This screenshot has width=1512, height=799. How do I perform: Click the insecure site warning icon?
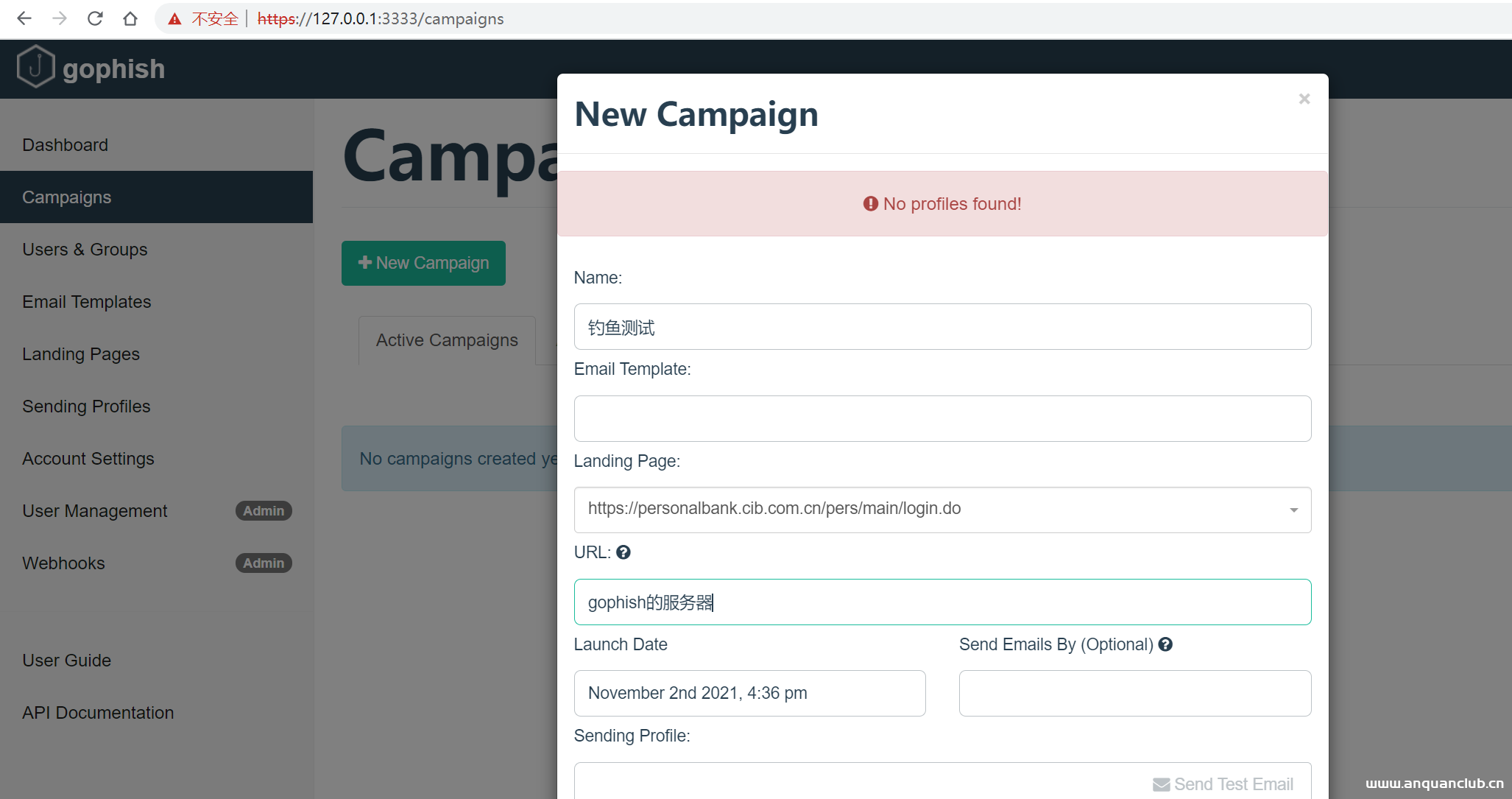coord(174,19)
